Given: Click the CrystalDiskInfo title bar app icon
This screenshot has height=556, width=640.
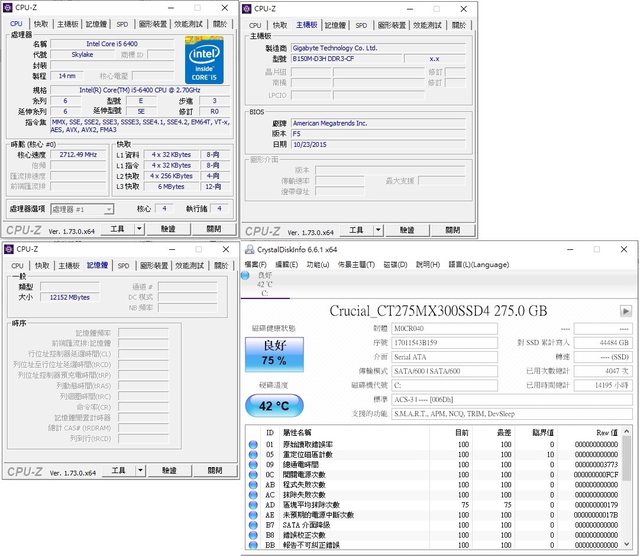Looking at the screenshot, I should [250, 249].
